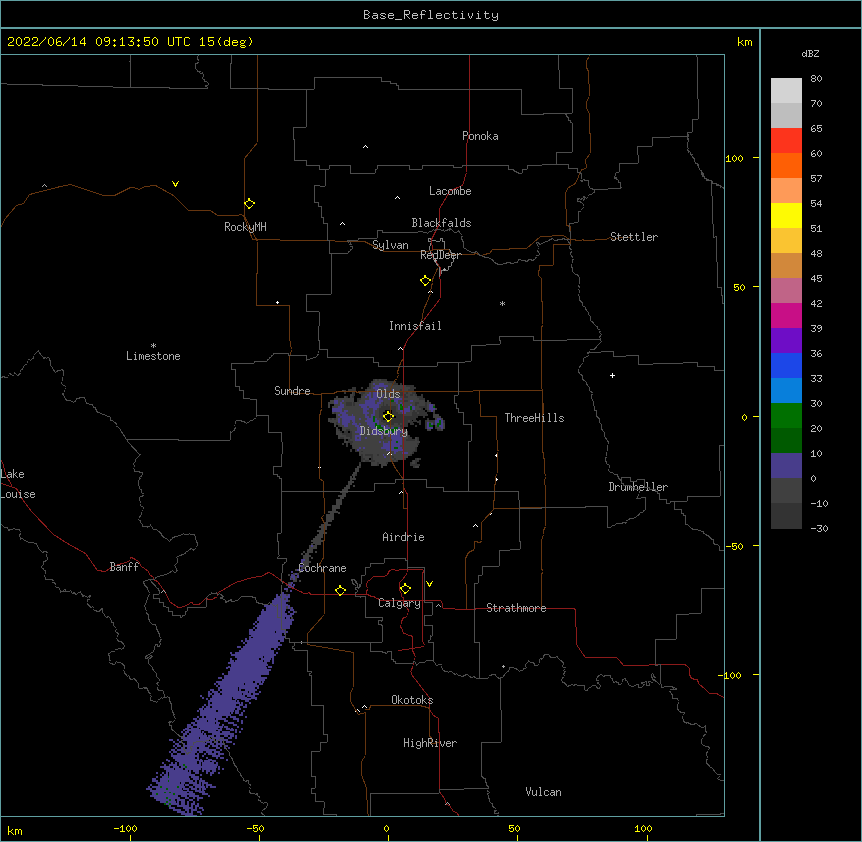Click the dBZ legend heading
The image size is (862, 842).
(x=810, y=53)
